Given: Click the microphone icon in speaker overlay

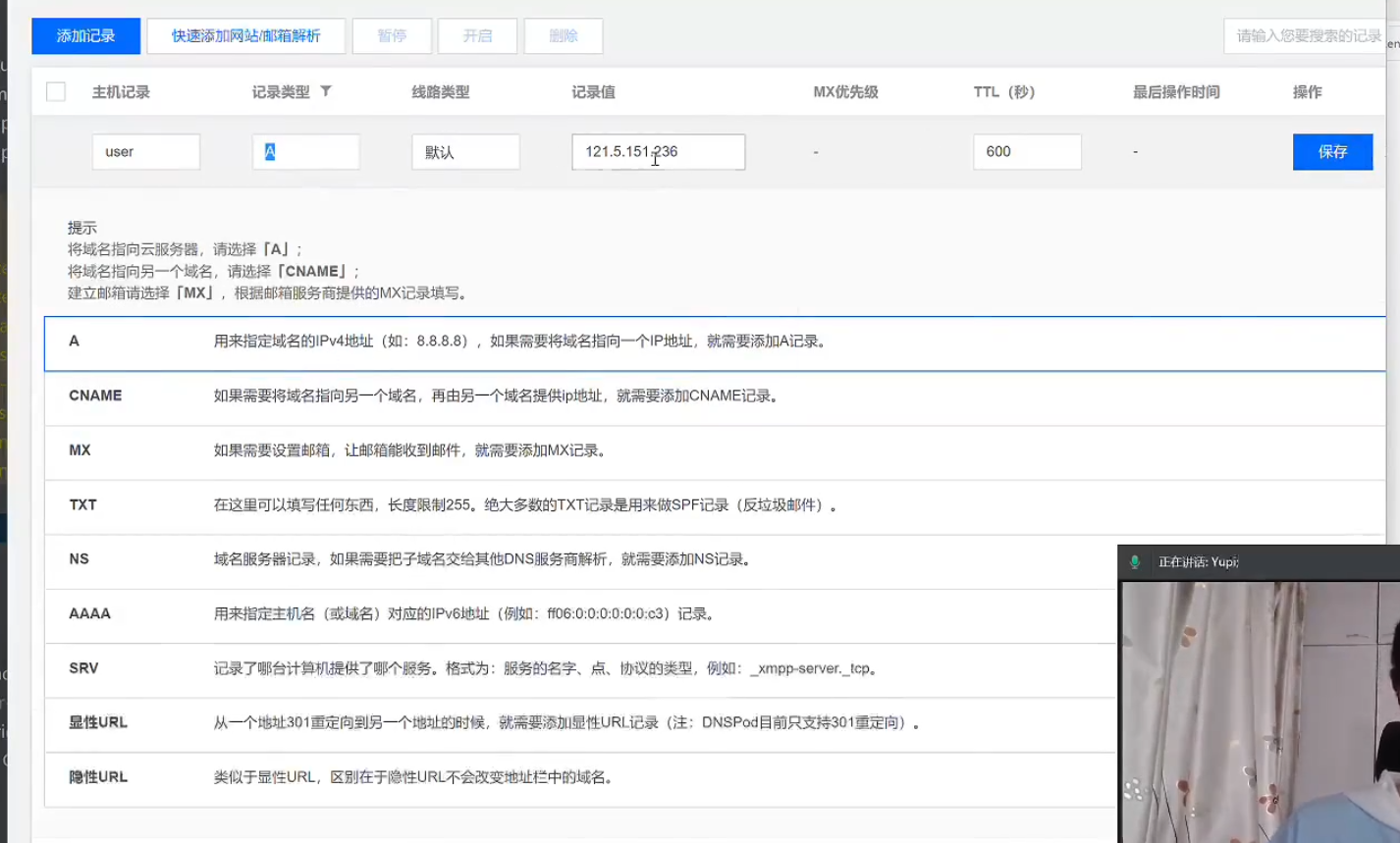Looking at the screenshot, I should coord(1135,562).
